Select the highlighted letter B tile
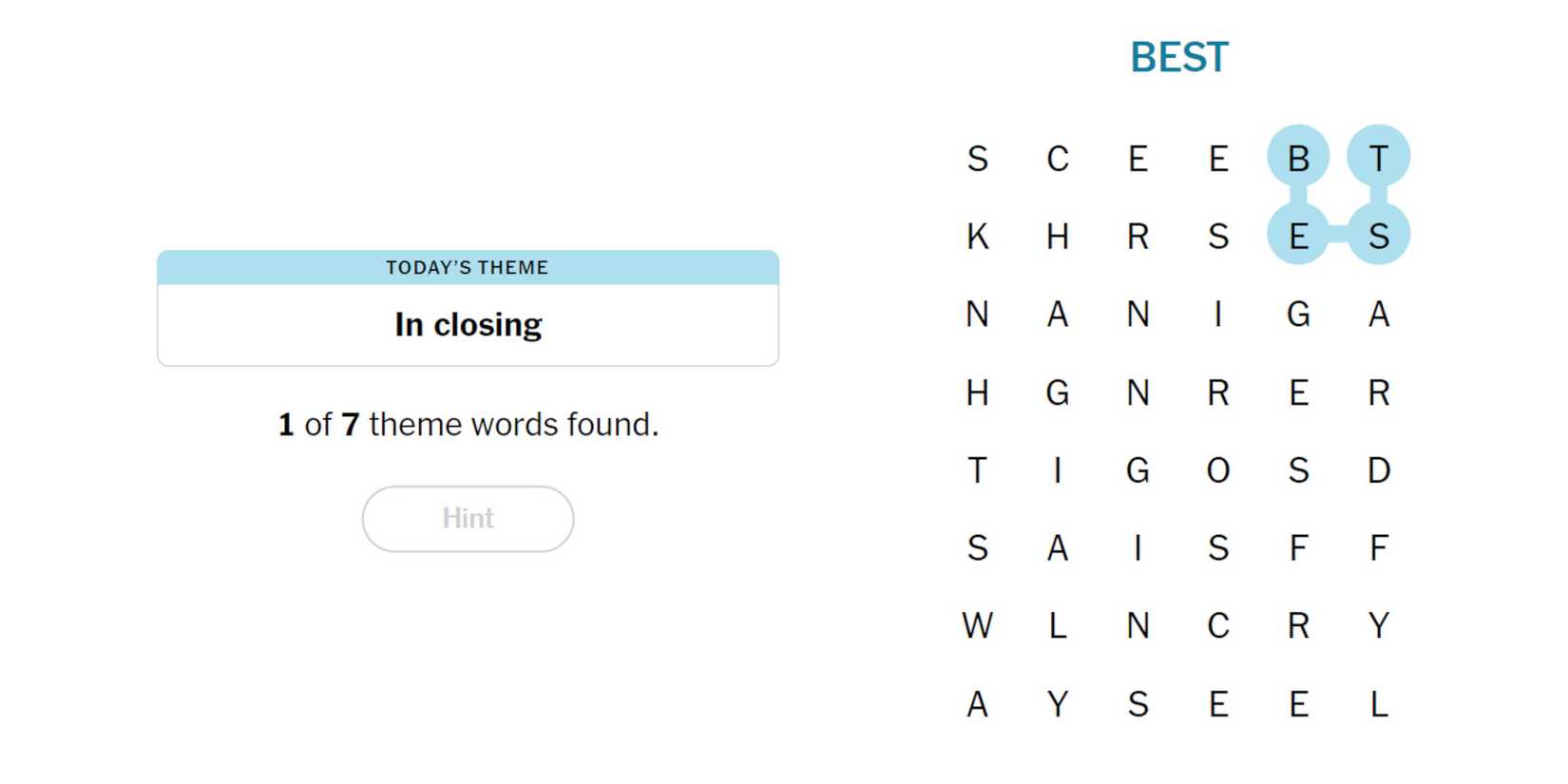This screenshot has height=784, width=1568. [x=1298, y=158]
